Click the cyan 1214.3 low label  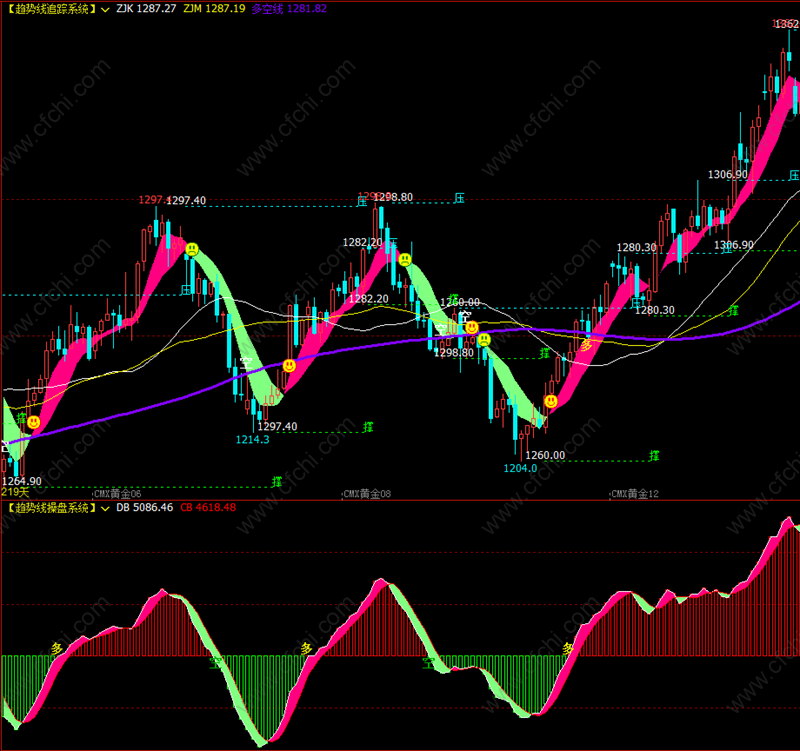tap(252, 439)
